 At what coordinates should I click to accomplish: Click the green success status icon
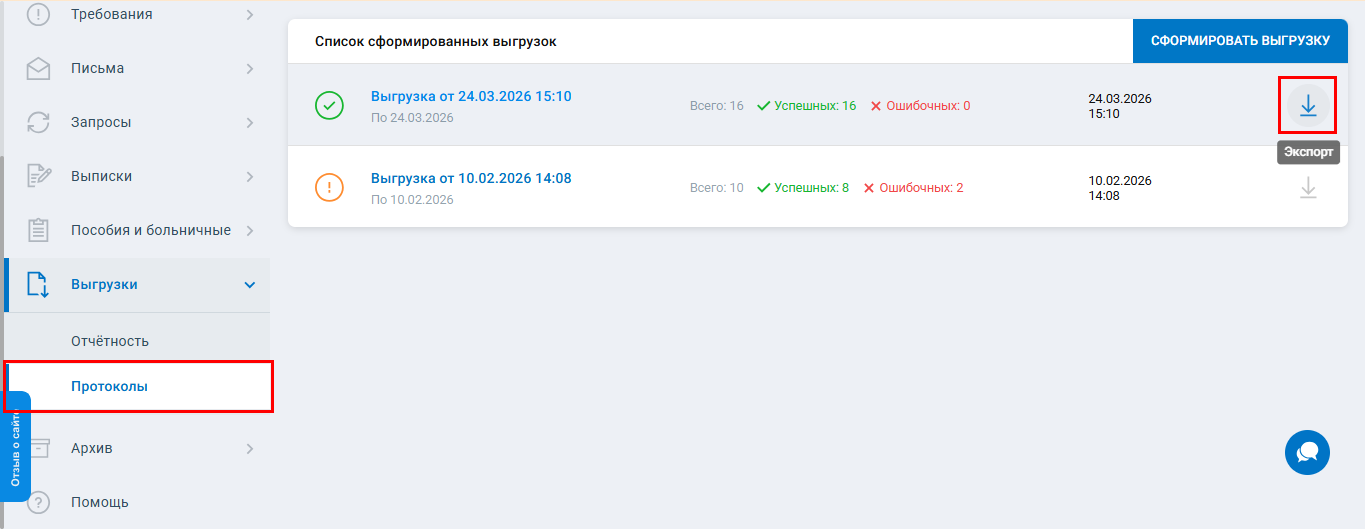point(329,105)
